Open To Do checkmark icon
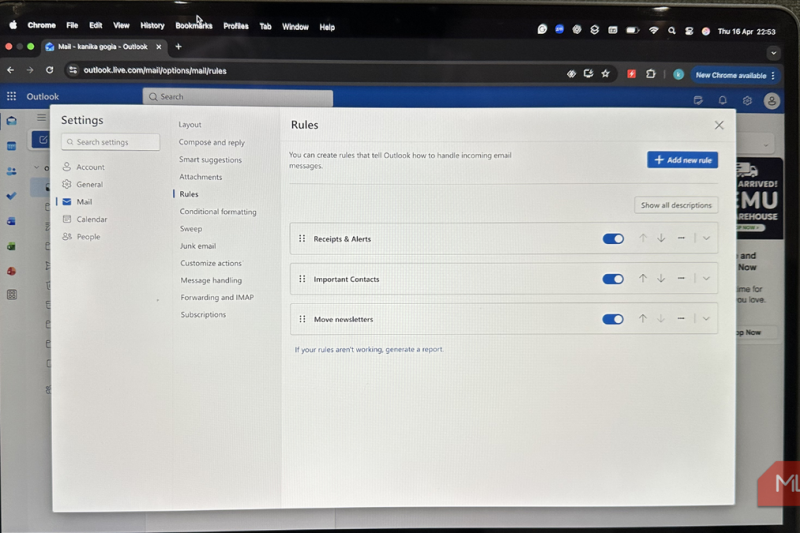The image size is (800, 533). pyautogui.click(x=11, y=196)
